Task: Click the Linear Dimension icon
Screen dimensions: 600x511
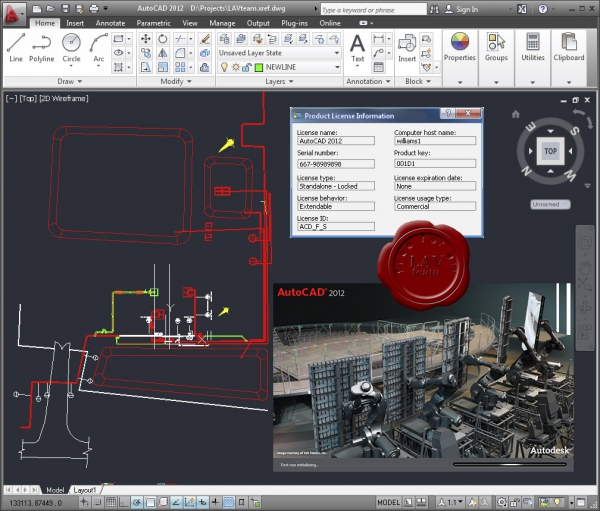Action: [x=378, y=39]
